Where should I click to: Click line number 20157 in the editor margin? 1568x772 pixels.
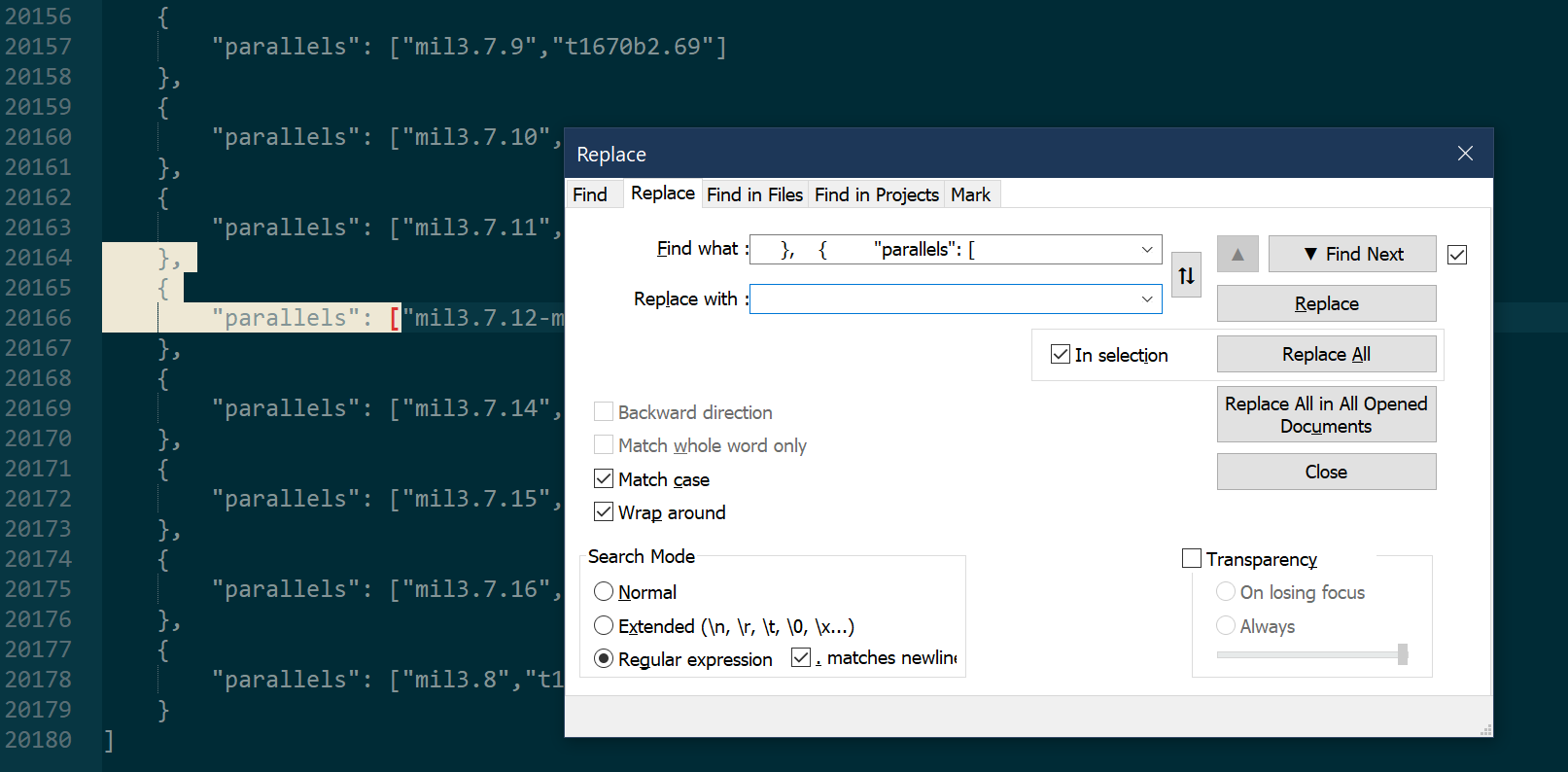[39, 47]
